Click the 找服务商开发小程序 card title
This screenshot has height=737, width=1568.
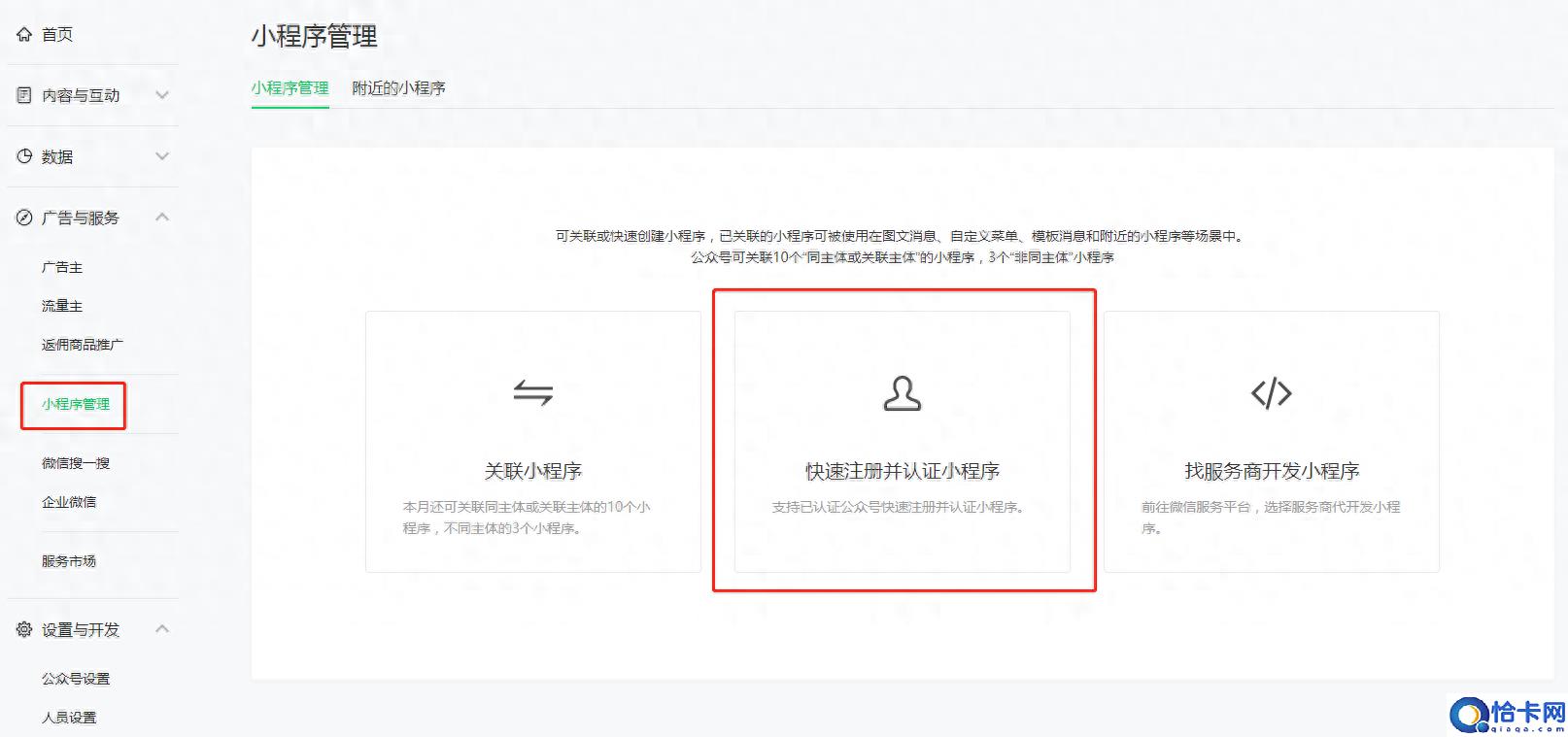(1272, 471)
